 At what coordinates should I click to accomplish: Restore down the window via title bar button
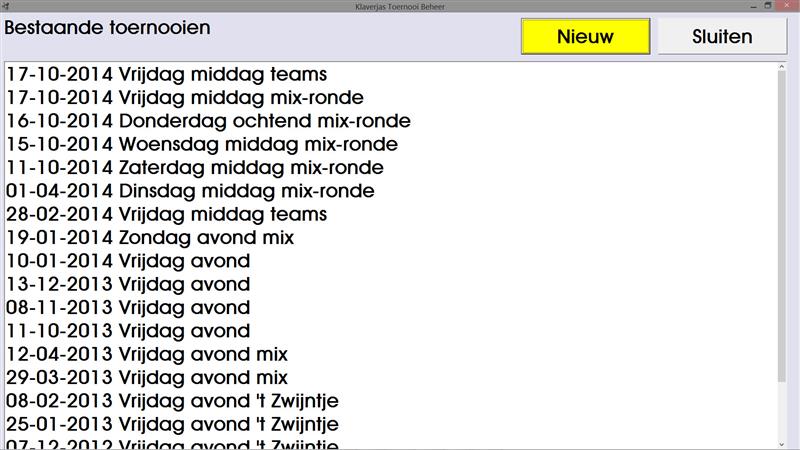[768, 6]
